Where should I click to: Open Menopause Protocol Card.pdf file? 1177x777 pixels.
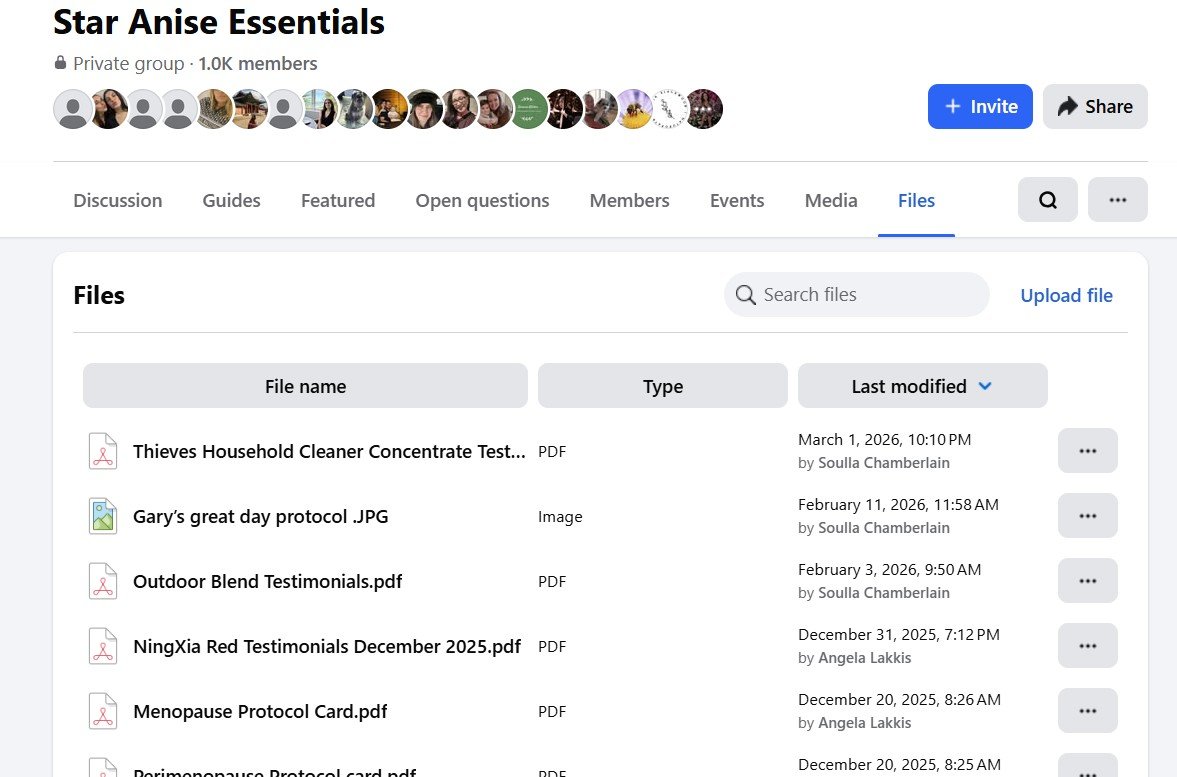click(260, 712)
